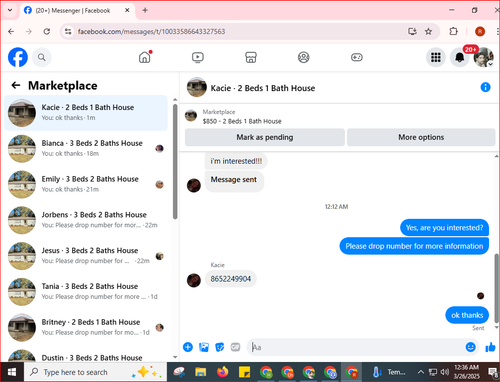500x382 pixels.
Task: Choose a GIF from the composer
Action: [235, 347]
